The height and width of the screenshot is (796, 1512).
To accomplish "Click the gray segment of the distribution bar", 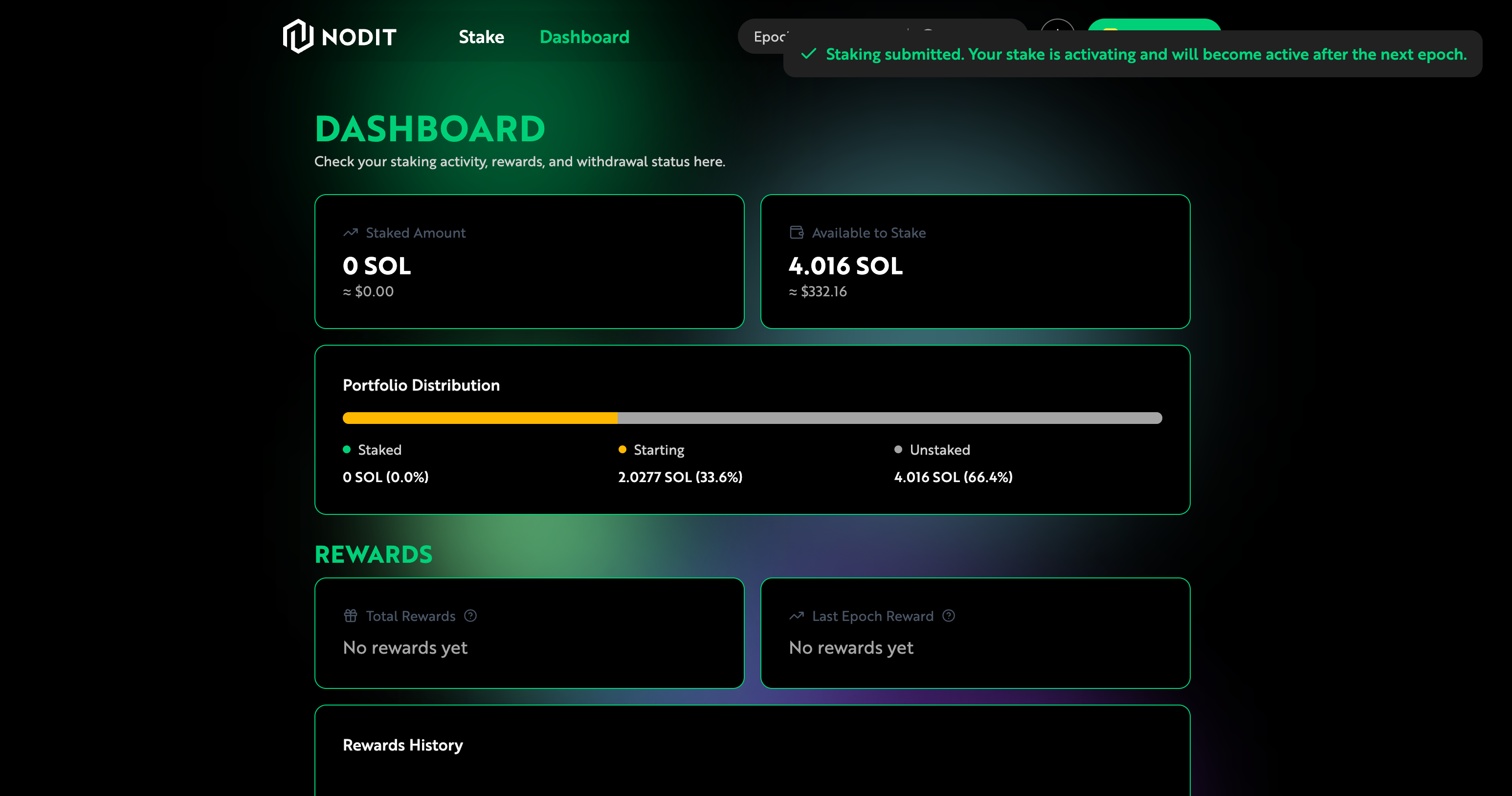I will pos(890,418).
